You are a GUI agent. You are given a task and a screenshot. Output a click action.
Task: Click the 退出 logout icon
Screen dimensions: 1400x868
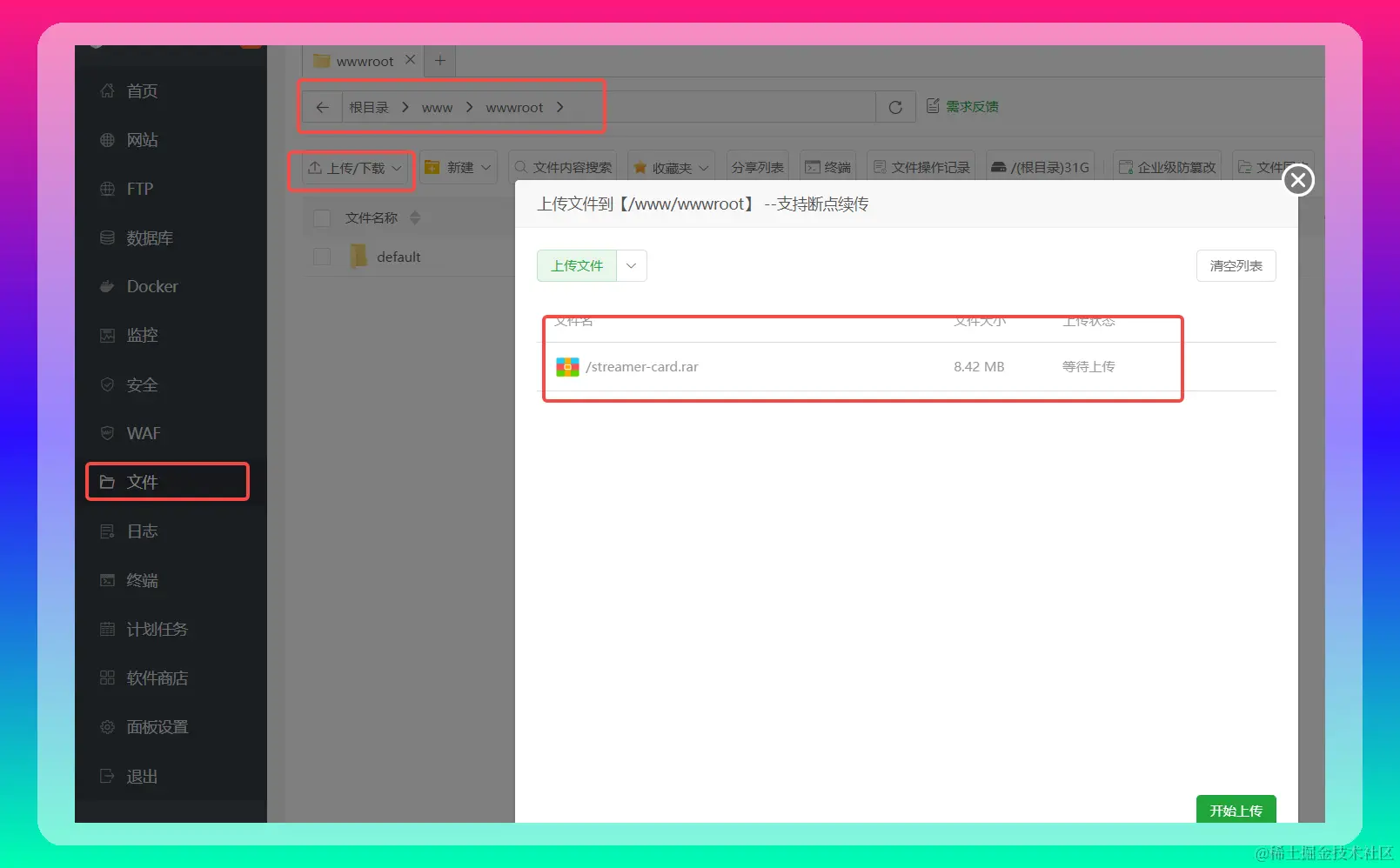[107, 776]
